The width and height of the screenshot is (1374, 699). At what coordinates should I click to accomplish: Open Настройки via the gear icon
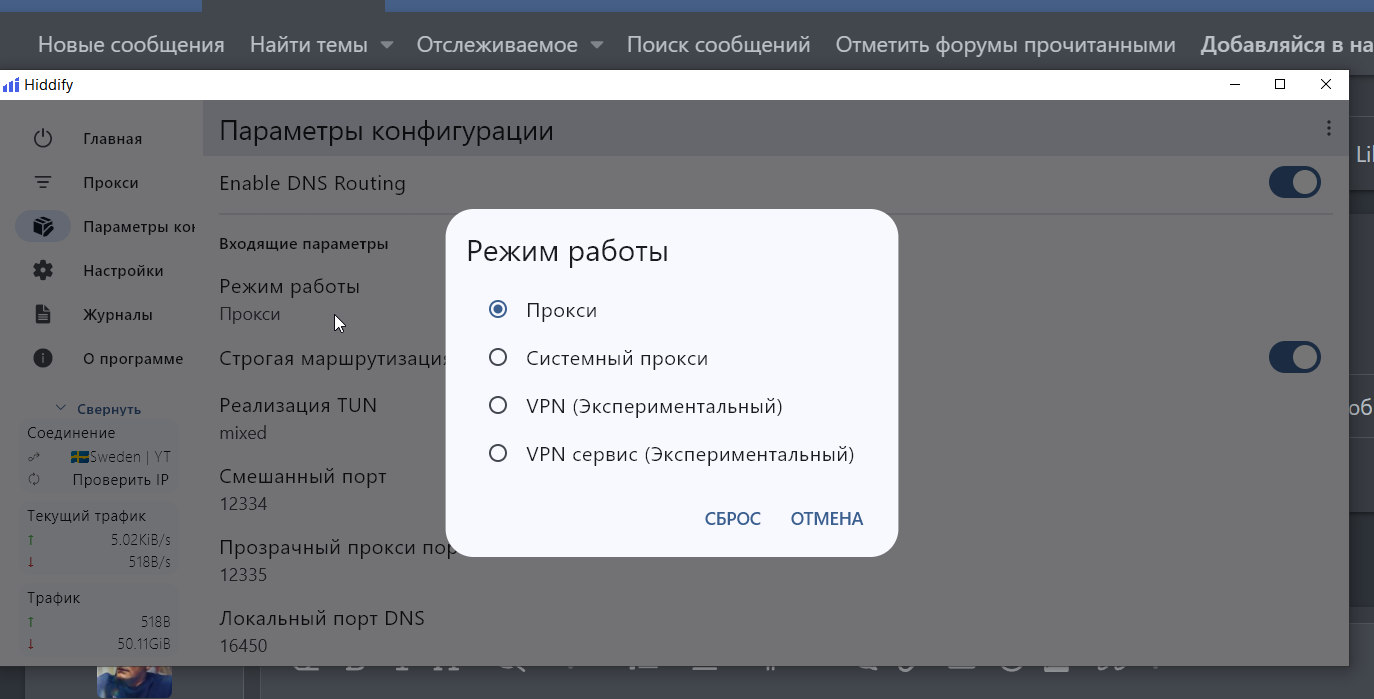pos(42,271)
